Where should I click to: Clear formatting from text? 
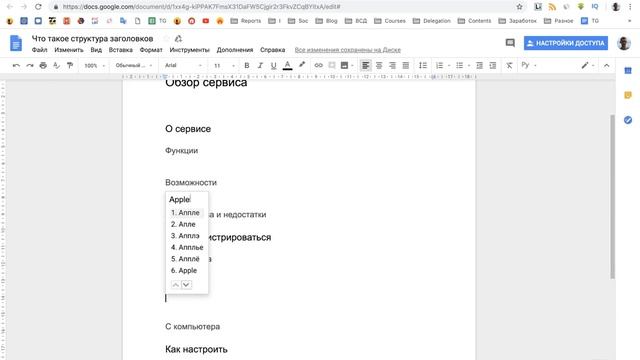pyautogui.click(x=509, y=65)
